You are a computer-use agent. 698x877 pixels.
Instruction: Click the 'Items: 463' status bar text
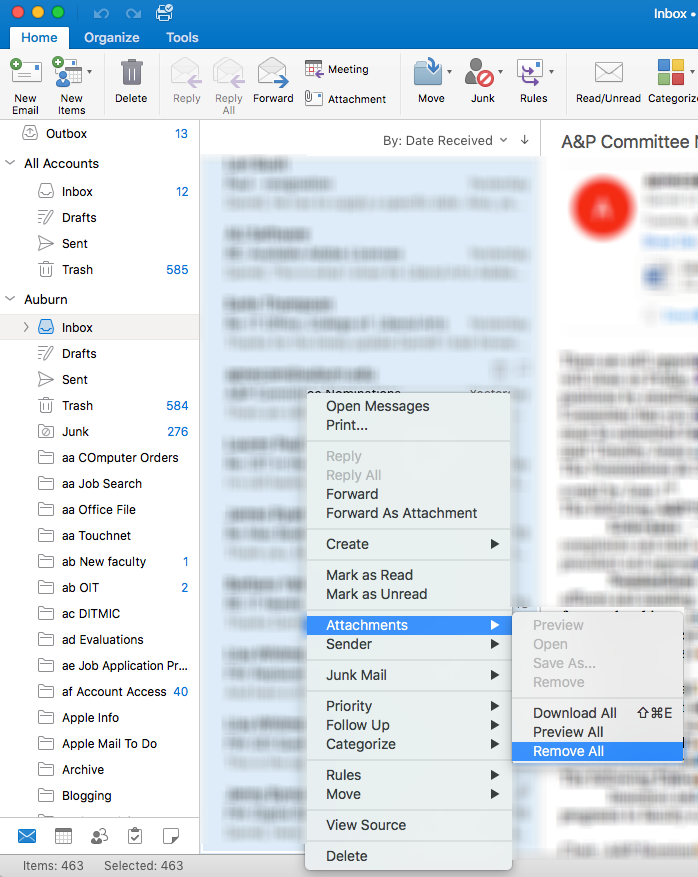[53, 866]
